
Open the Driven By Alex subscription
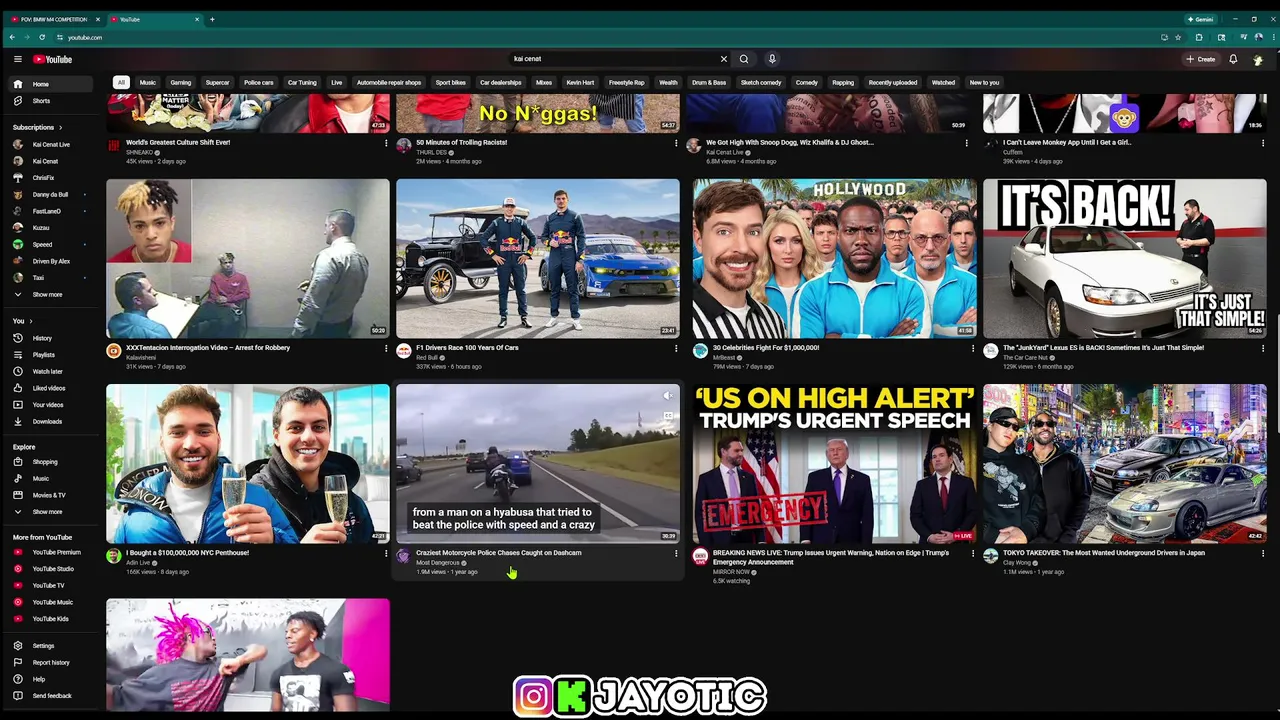(x=51, y=261)
